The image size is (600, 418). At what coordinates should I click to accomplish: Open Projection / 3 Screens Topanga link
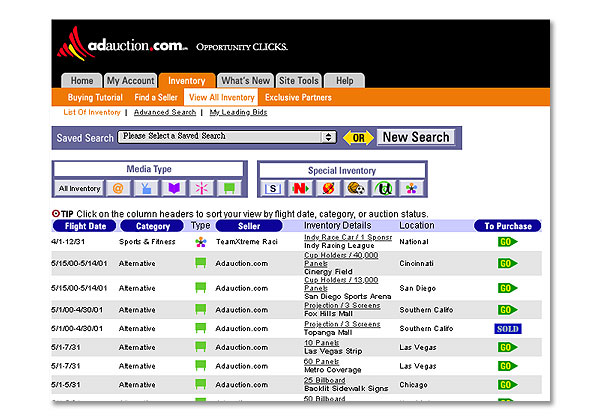pyautogui.click(x=342, y=324)
